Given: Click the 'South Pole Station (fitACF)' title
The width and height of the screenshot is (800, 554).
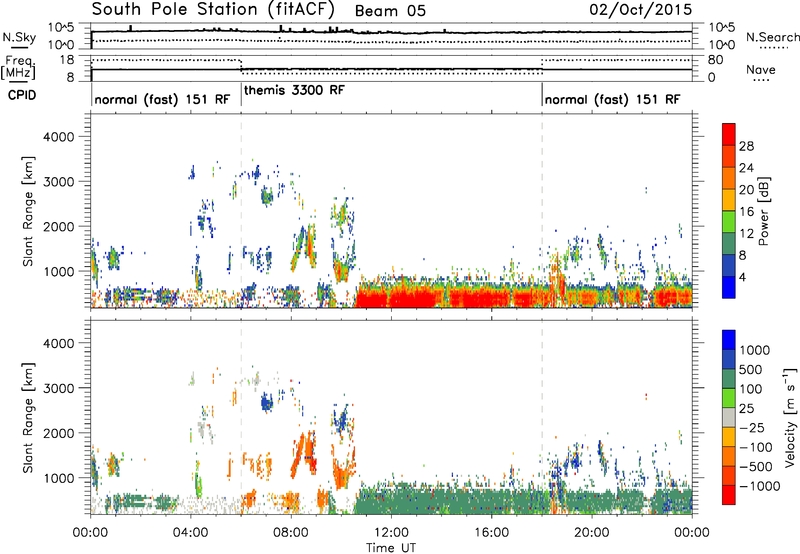Looking at the screenshot, I should 213,10.
